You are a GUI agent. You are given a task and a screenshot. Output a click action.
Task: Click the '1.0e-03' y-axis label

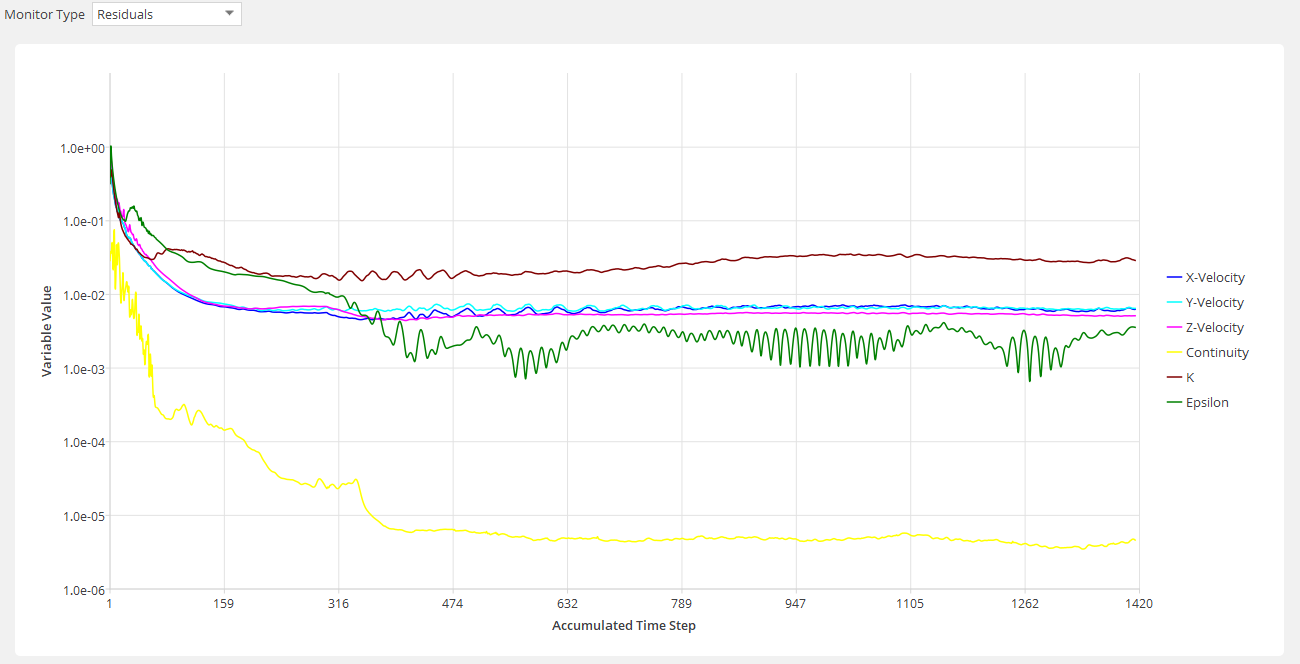pyautogui.click(x=82, y=369)
